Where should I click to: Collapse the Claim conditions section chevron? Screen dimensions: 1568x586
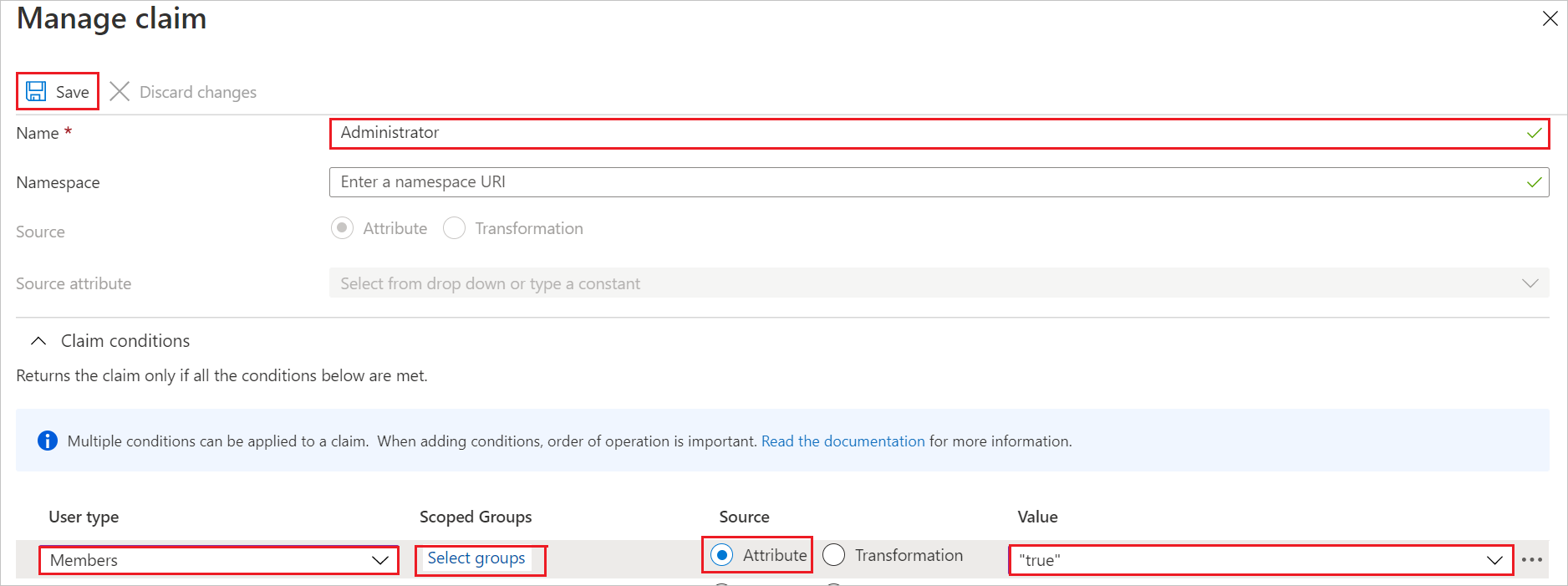(38, 341)
